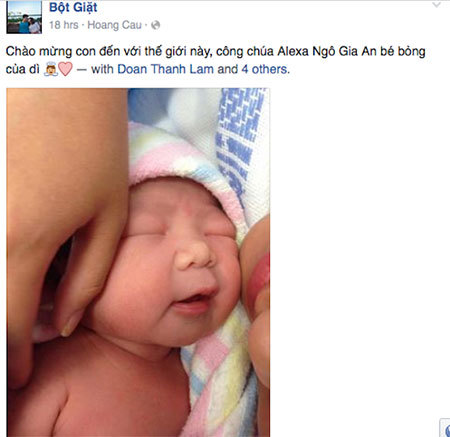The width and height of the screenshot is (450, 437).
Task: Click the blue patterned cloth in photo
Action: [x=240, y=140]
